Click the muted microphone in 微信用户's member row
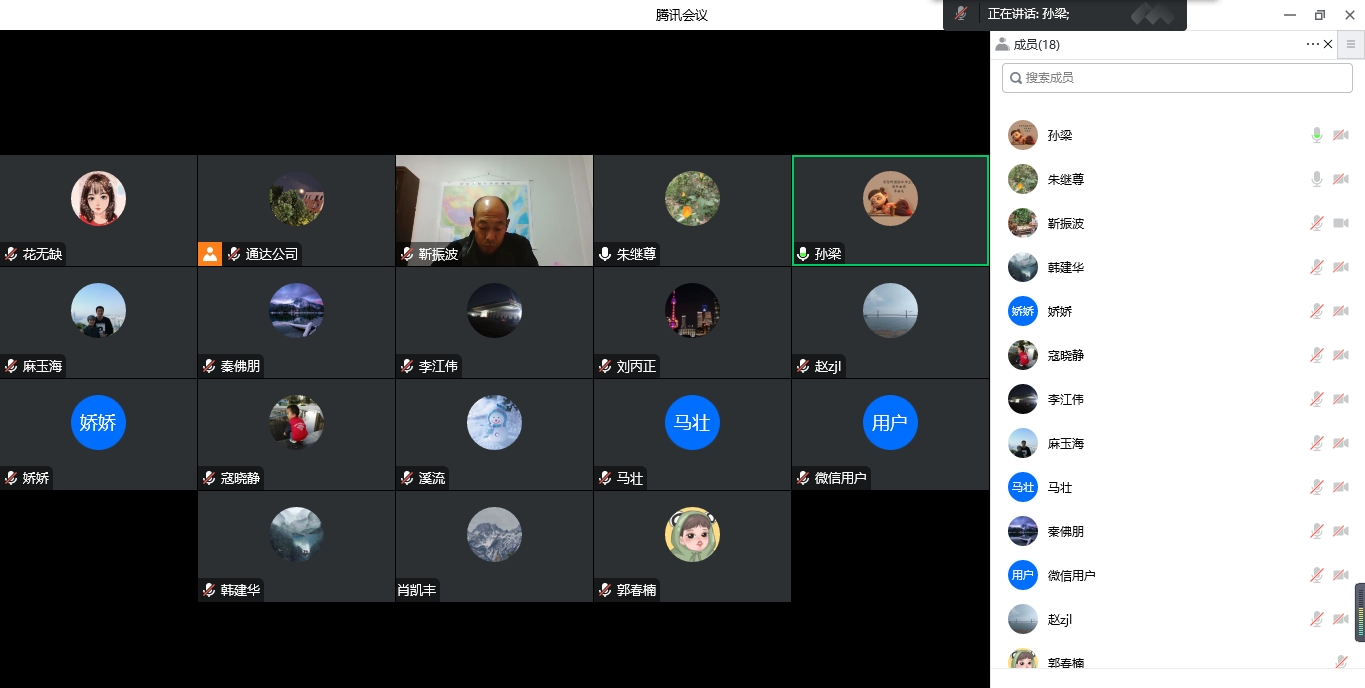Image resolution: width=1365 pixels, height=688 pixels. pos(1317,575)
